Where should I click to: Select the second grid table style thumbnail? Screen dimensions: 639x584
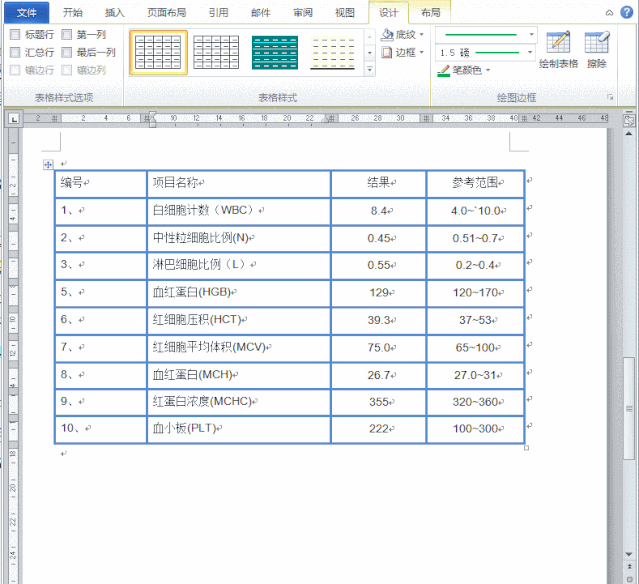(x=216, y=53)
